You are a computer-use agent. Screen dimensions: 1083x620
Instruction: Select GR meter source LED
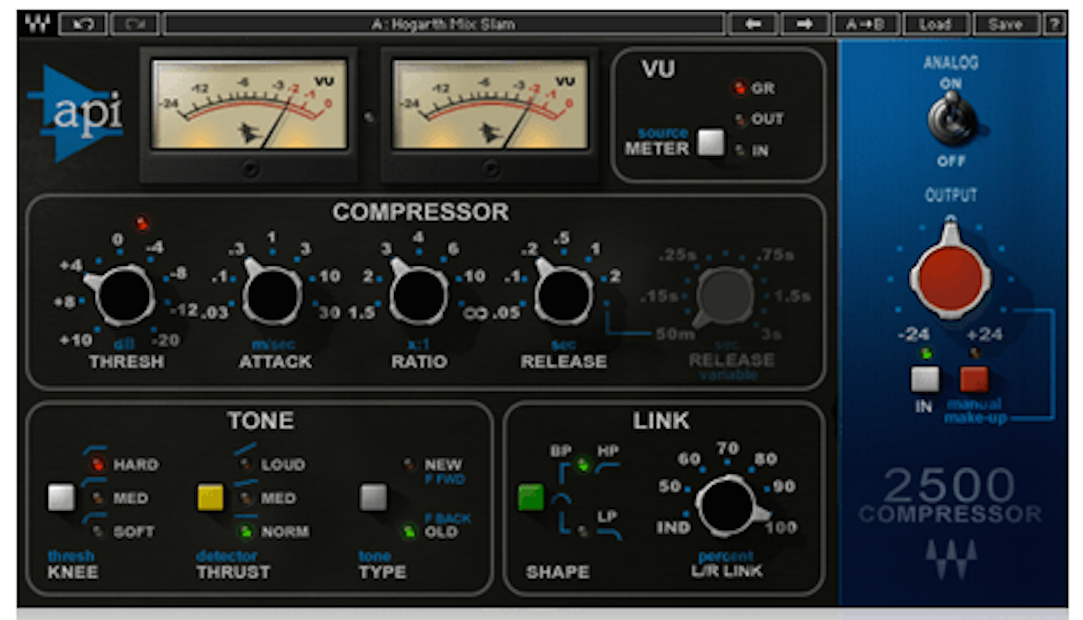(740, 88)
